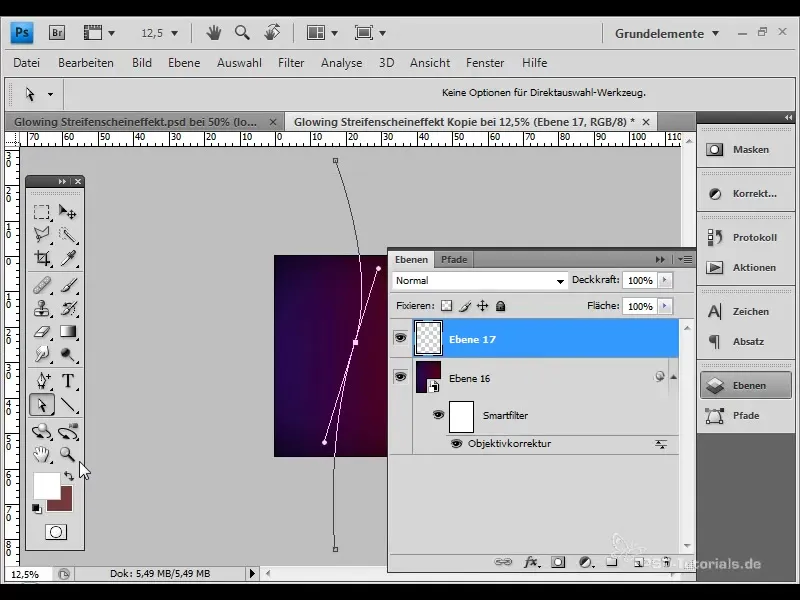Open the Deckkraft opacity slider arrow
Image resolution: width=800 pixels, height=600 pixels.
(664, 280)
